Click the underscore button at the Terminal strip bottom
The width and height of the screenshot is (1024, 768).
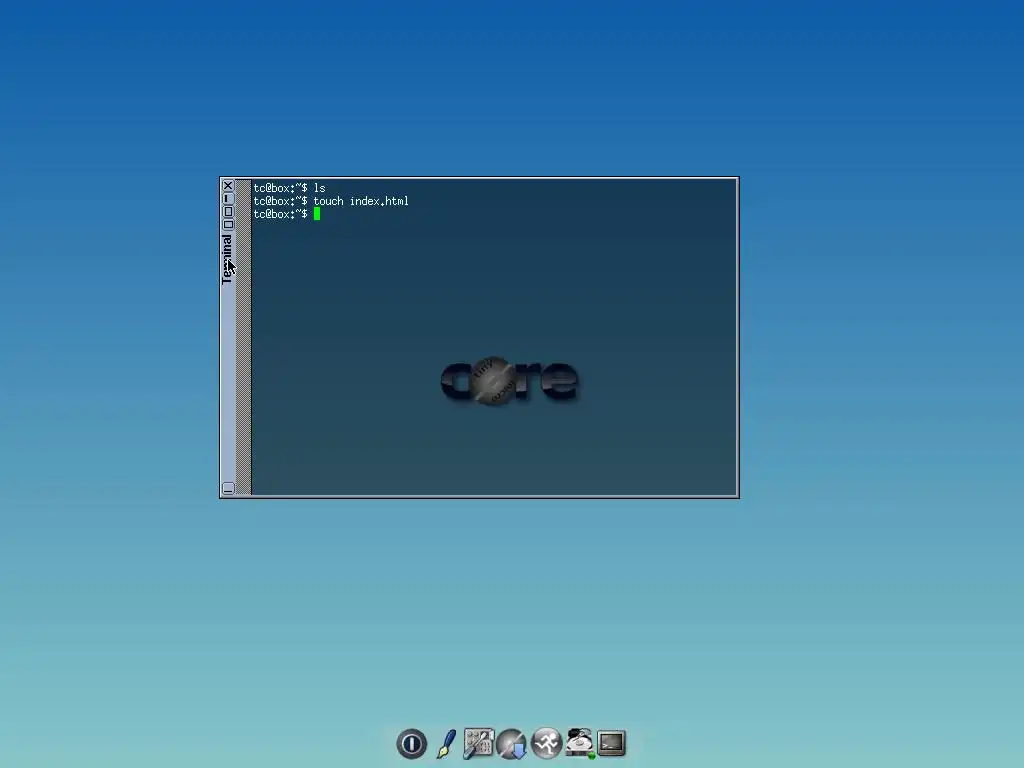(228, 488)
